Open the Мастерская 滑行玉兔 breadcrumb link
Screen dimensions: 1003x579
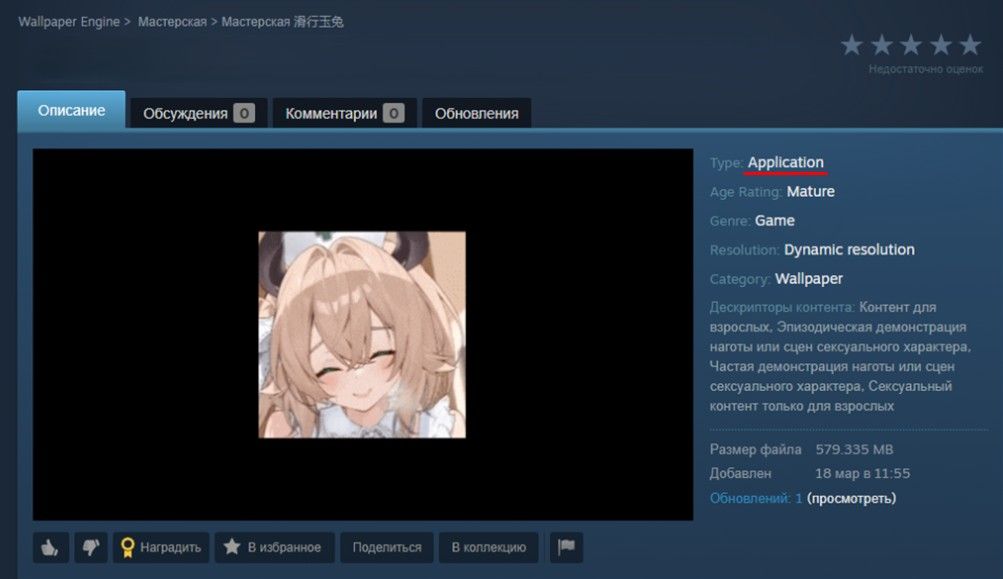pyautogui.click(x=282, y=22)
